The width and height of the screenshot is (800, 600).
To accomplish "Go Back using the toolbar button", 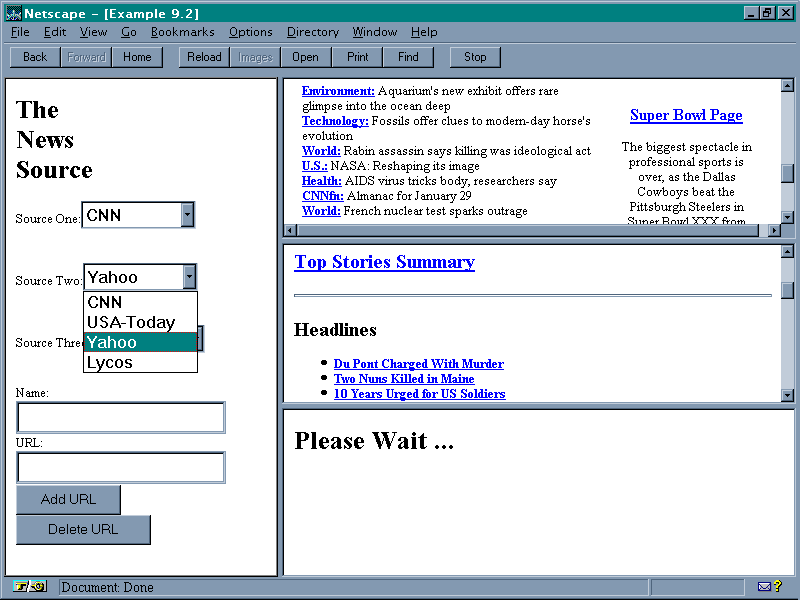I will point(35,57).
